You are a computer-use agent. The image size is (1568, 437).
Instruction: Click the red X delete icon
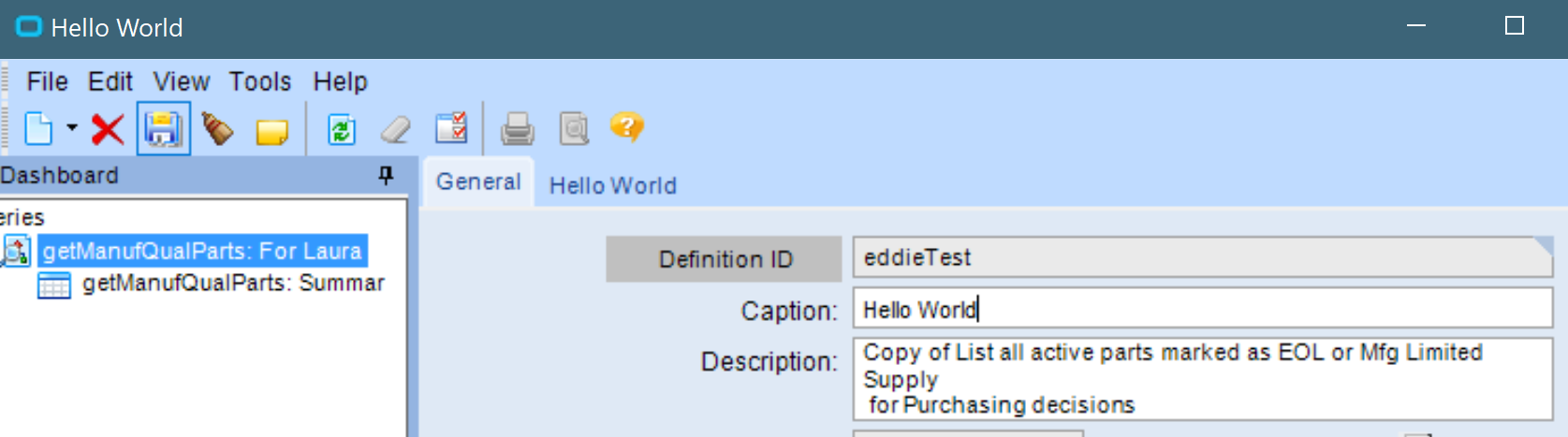[x=108, y=129]
